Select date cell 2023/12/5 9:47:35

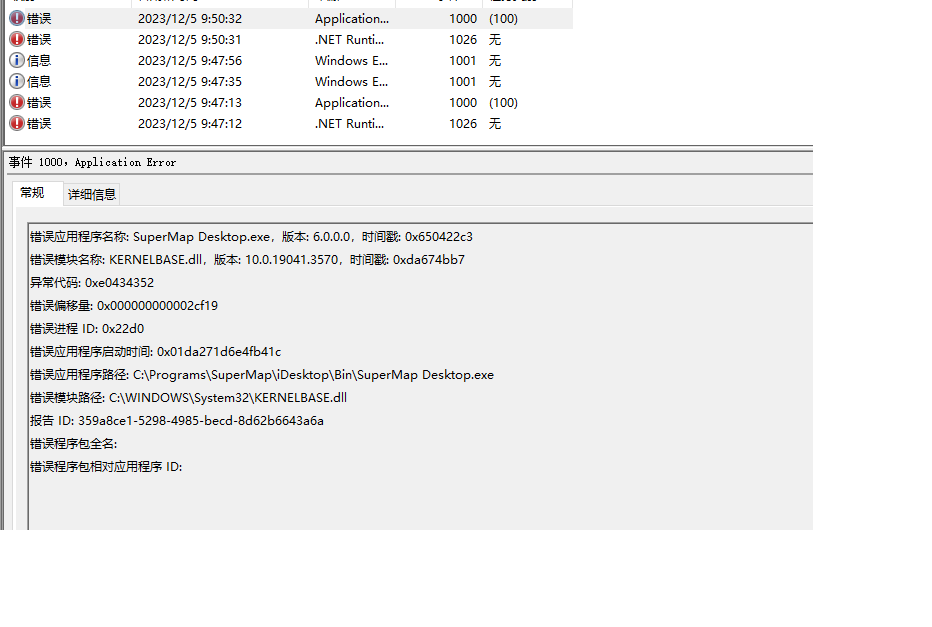click(190, 81)
